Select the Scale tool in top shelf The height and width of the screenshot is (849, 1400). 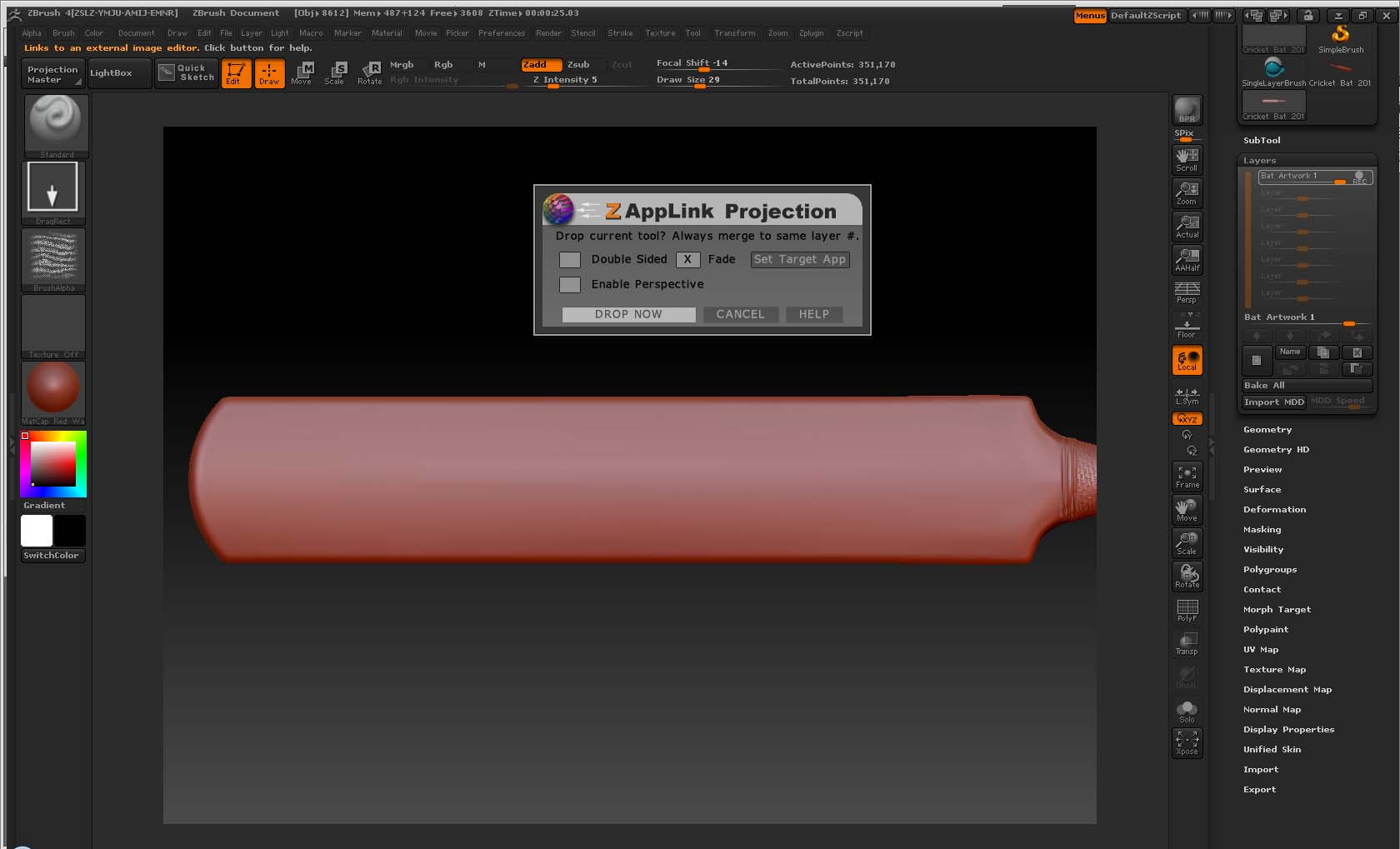335,73
